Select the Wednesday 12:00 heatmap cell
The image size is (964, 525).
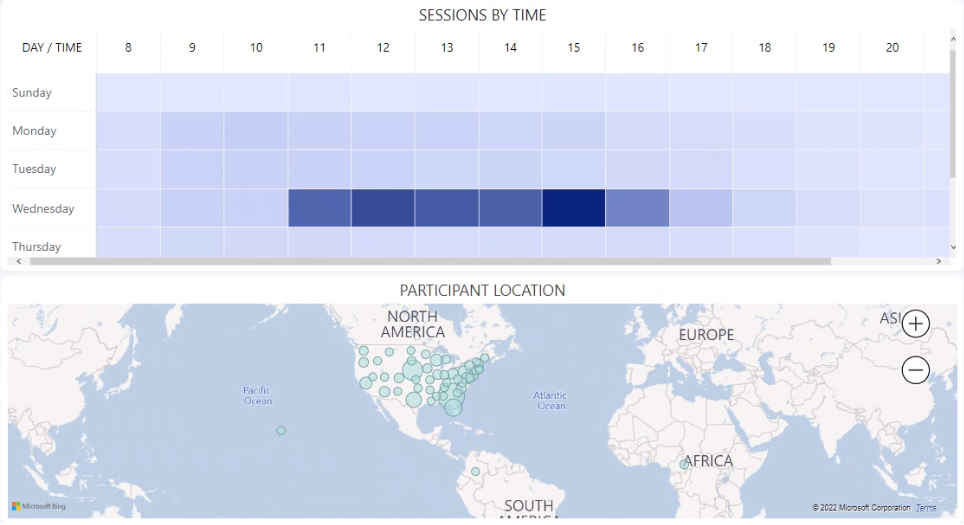pos(383,208)
